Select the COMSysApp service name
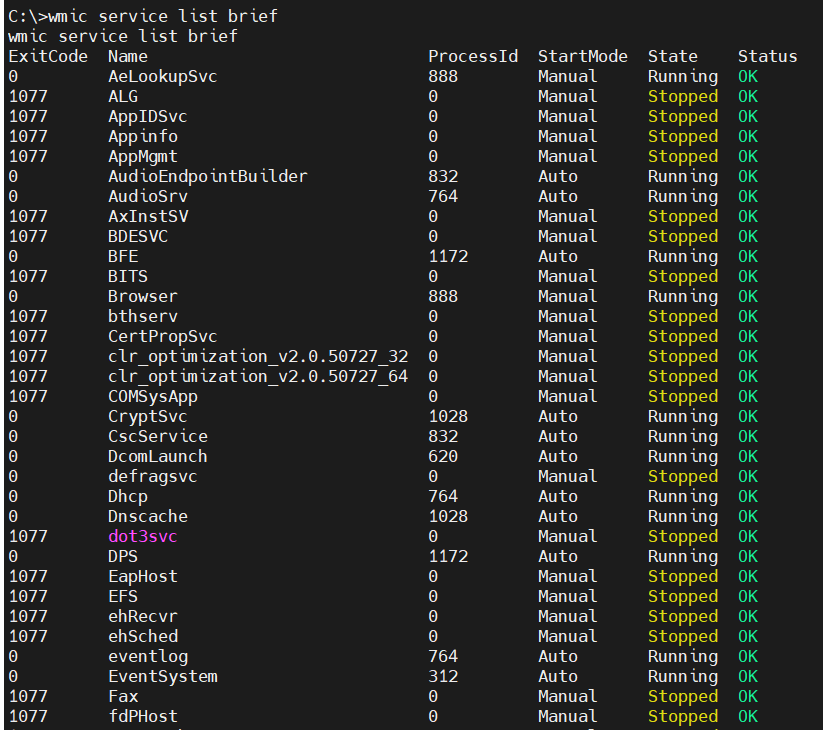Screen dimensions: 823x730 click(x=153, y=396)
